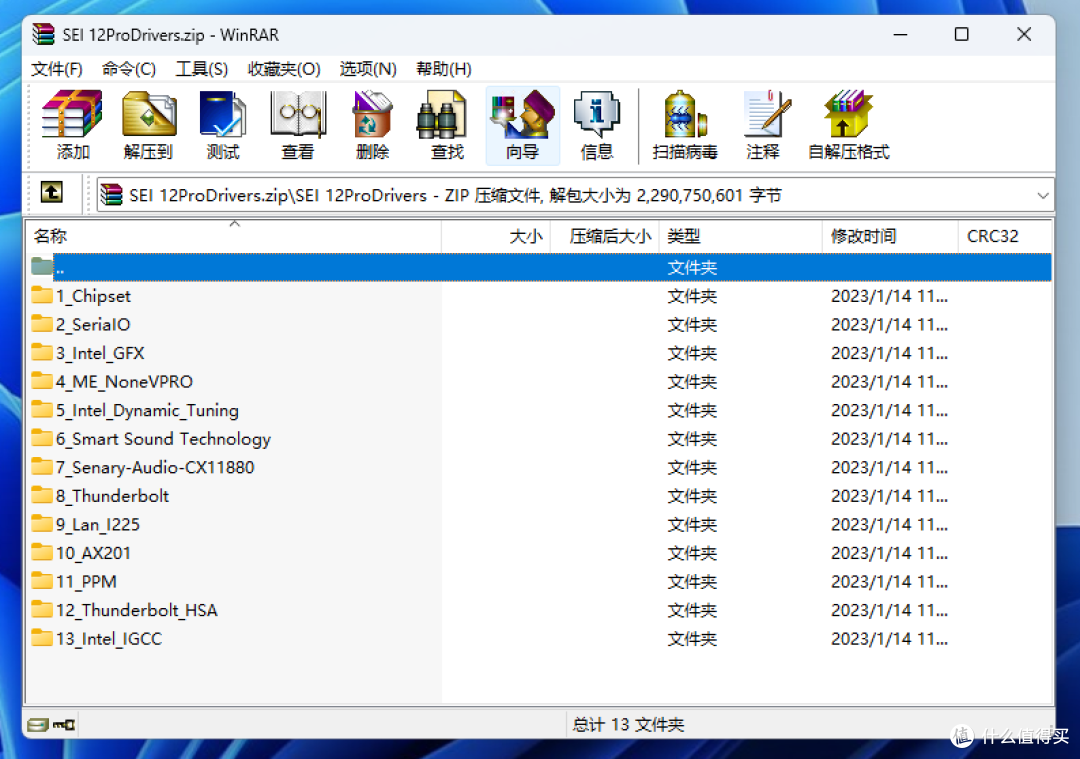Open the 帮助(H) menu
The image size is (1080, 759).
tap(444, 69)
